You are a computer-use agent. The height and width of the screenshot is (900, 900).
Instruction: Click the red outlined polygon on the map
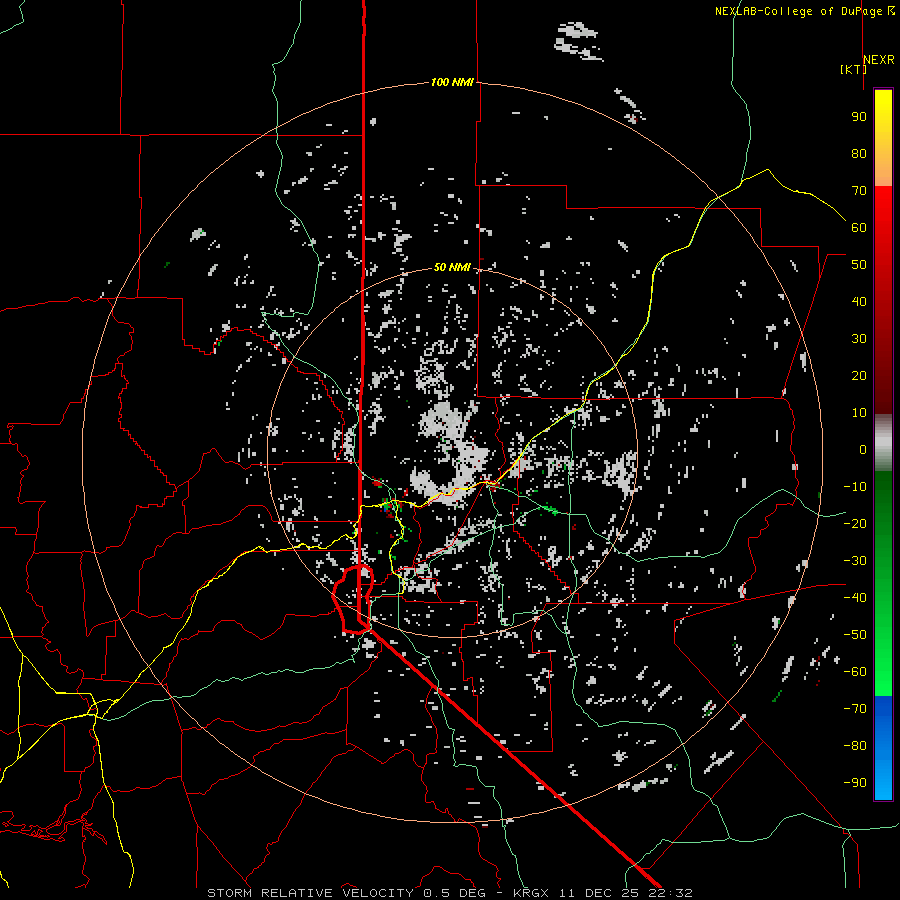click(x=354, y=599)
